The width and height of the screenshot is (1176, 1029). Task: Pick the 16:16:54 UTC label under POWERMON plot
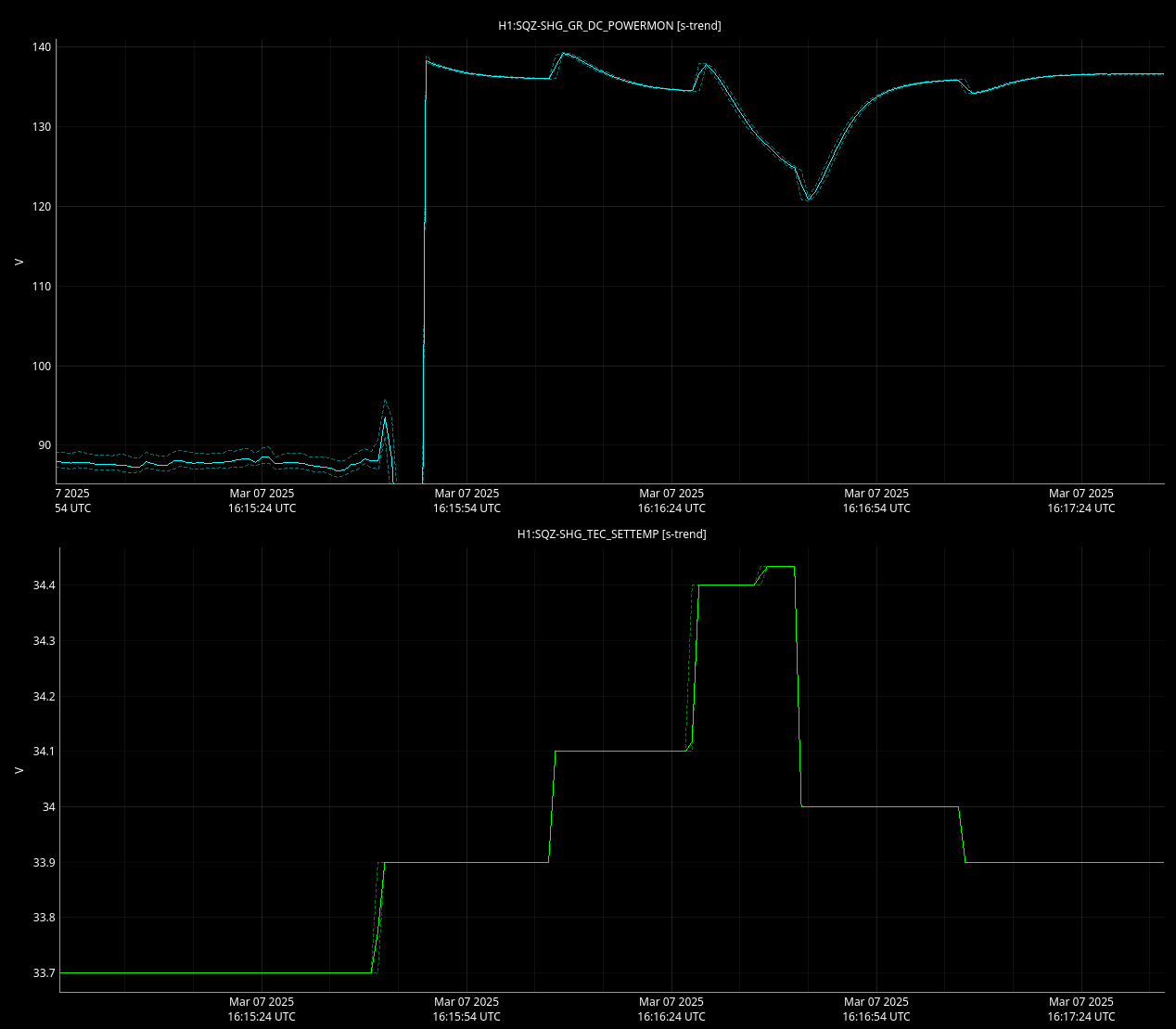coord(876,508)
